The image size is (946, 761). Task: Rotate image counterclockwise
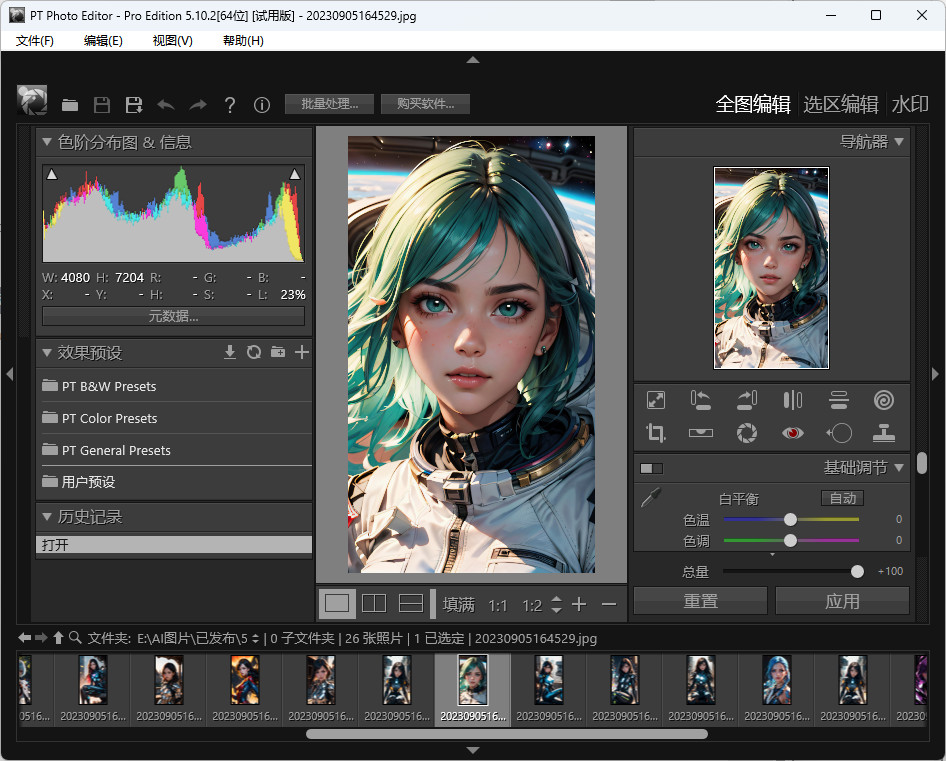(x=700, y=400)
